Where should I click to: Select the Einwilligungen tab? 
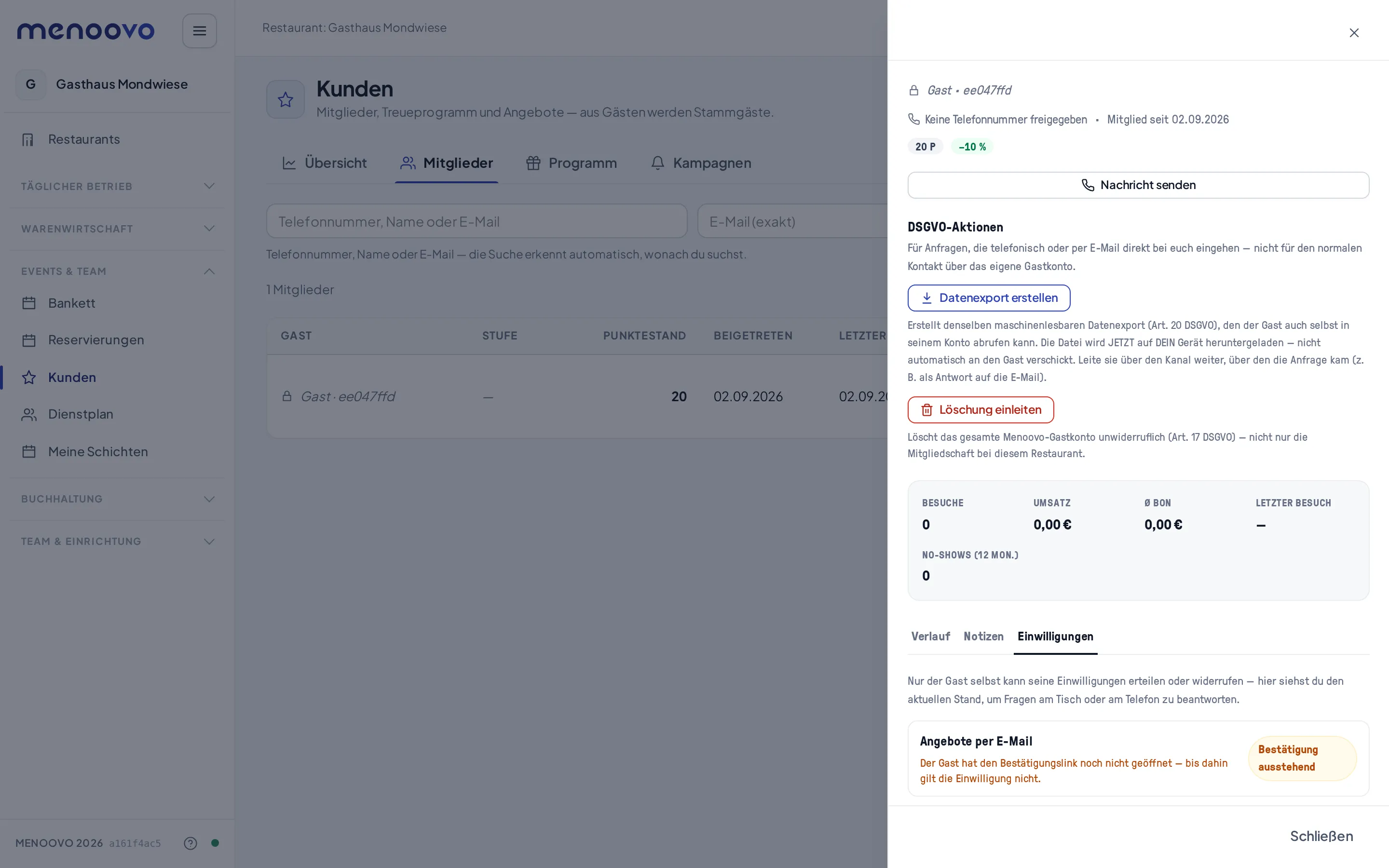[1055, 636]
